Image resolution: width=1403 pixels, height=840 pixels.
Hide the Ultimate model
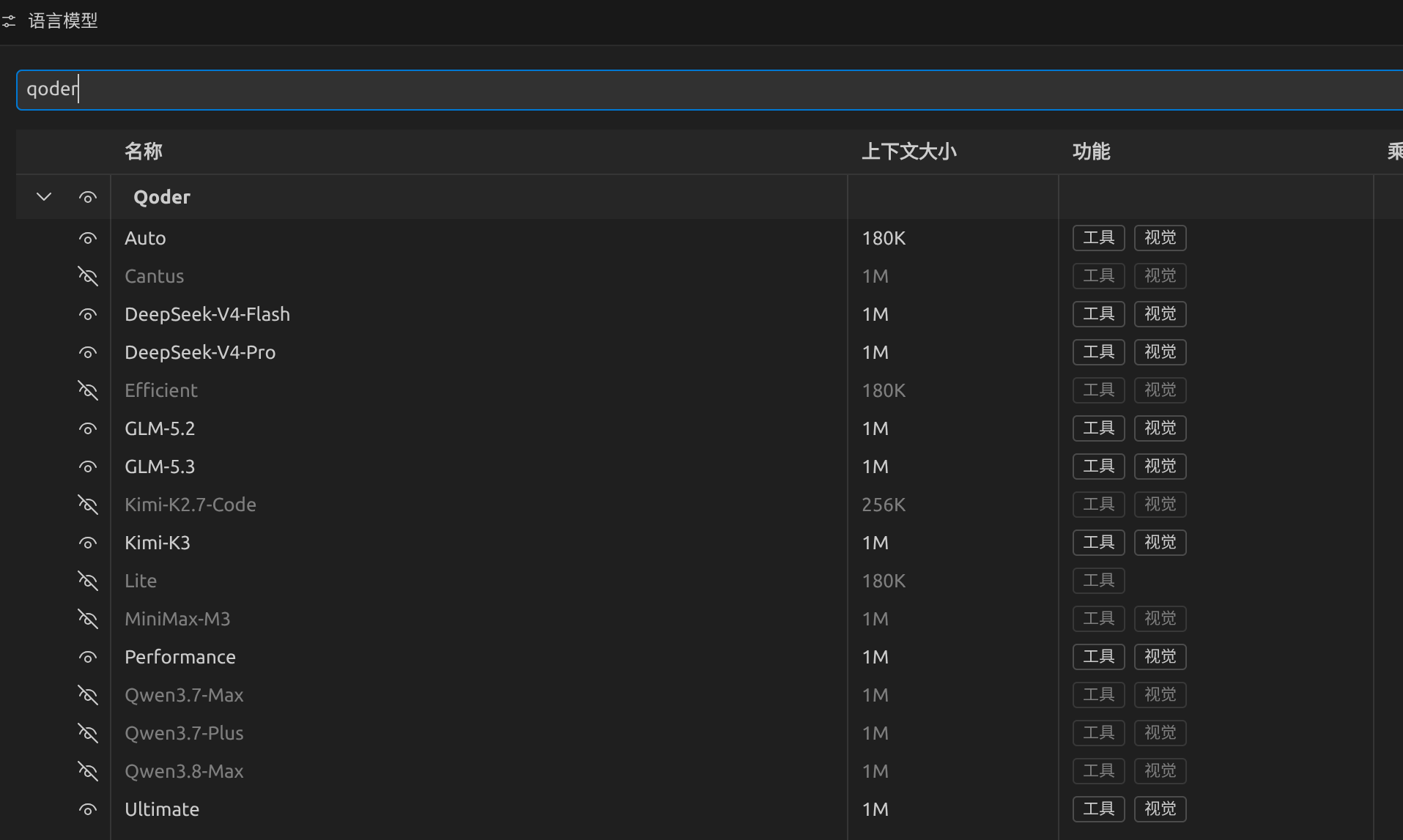coord(88,809)
